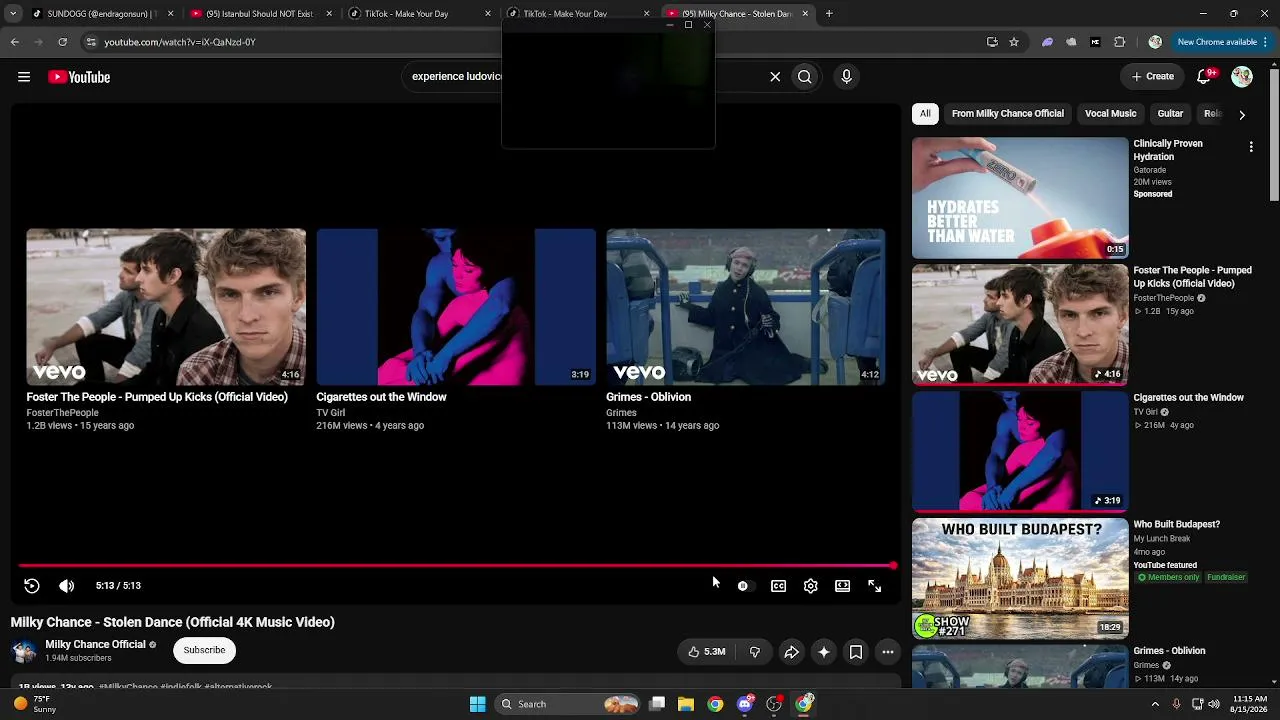Open the Who Built Budapest thumbnail
This screenshot has width=1280, height=720.
[1020, 578]
